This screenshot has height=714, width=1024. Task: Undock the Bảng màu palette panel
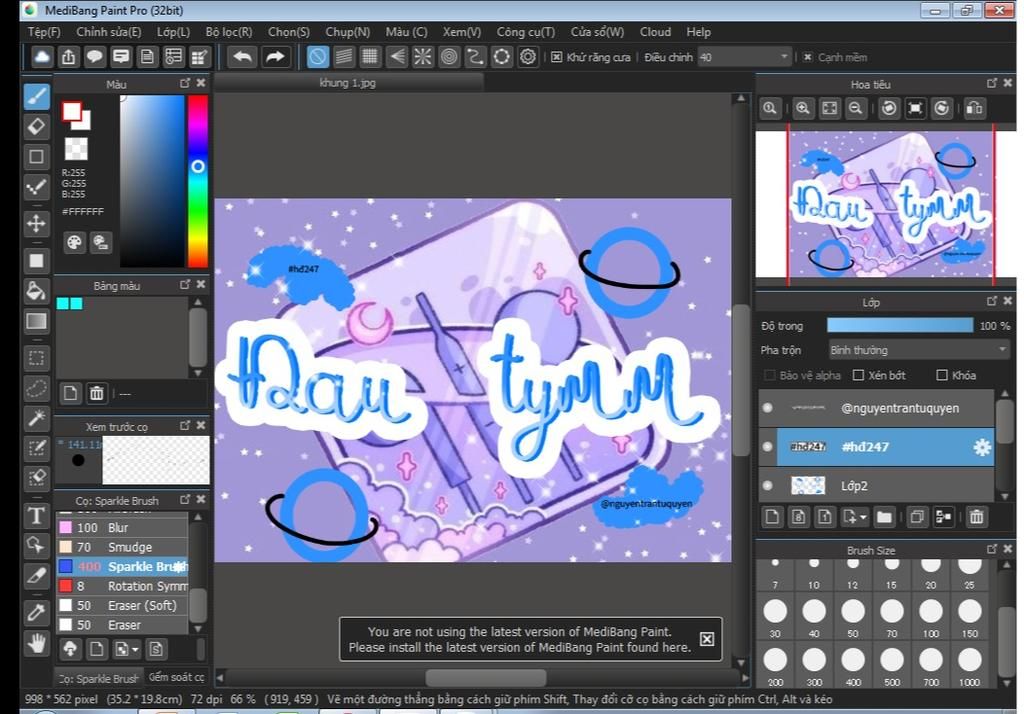[x=185, y=284]
